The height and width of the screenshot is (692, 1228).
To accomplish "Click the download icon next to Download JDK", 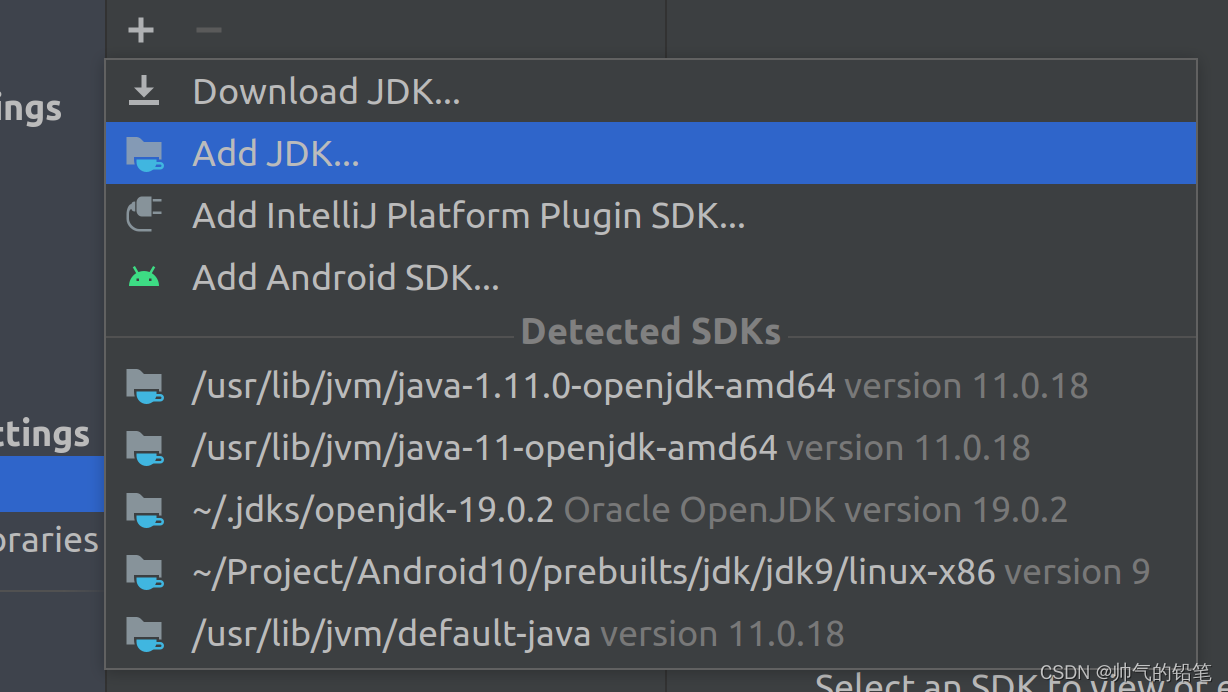I will (x=143, y=90).
